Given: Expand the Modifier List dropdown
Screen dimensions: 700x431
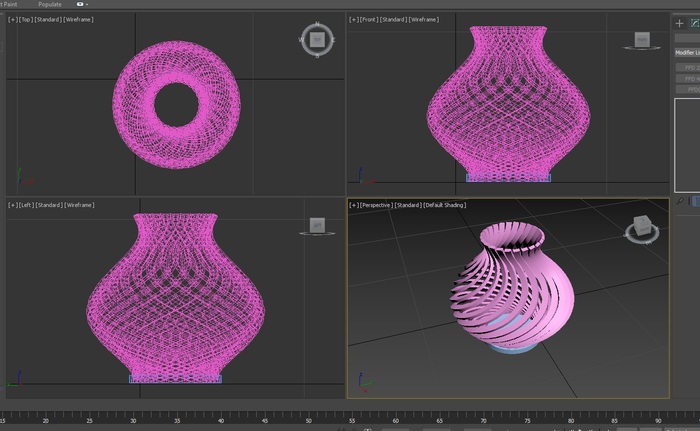Looking at the screenshot, I should (686, 52).
